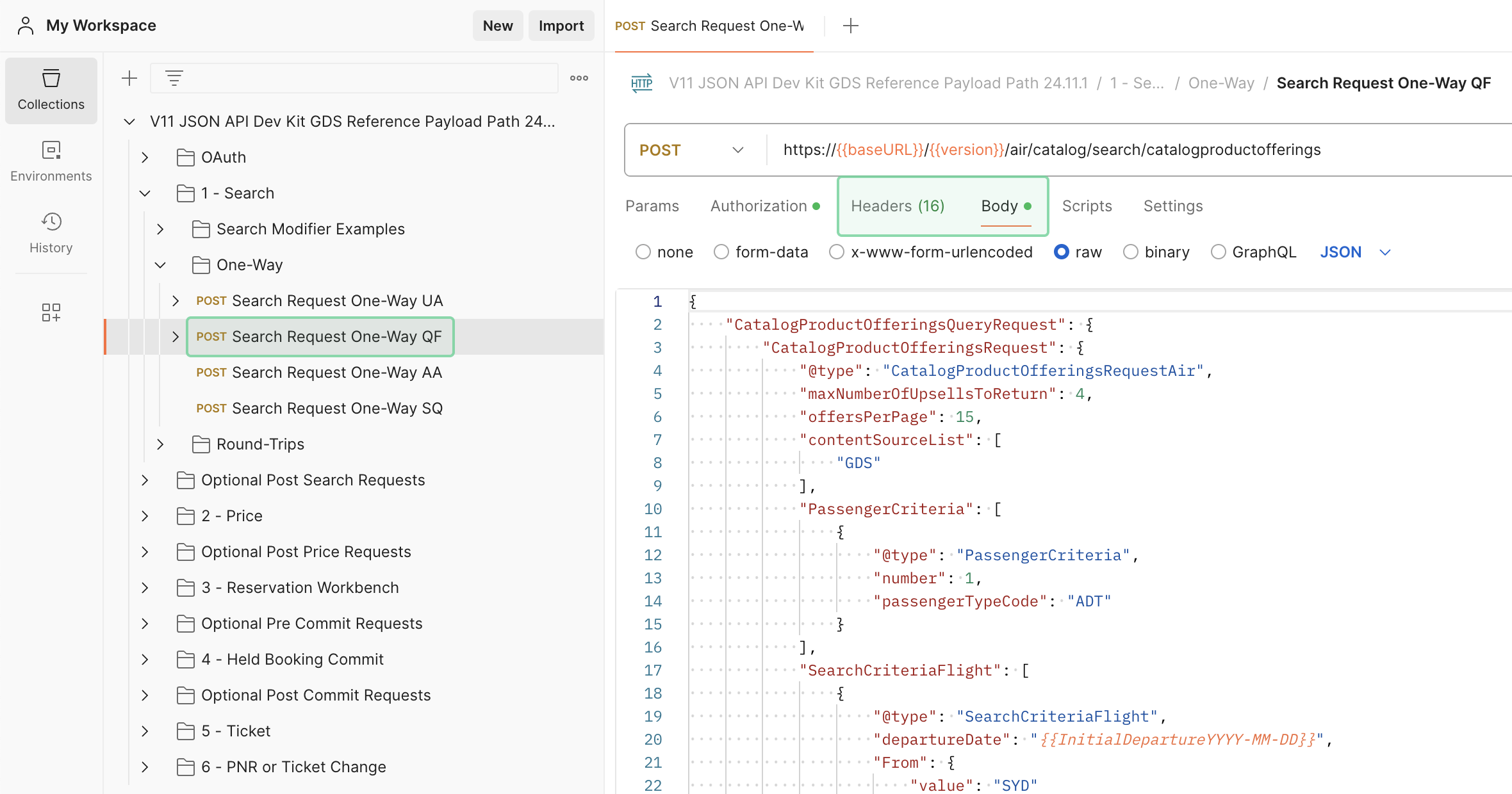This screenshot has height=794, width=1512.
Task: Click the filter icon in collections search
Action: coord(174,78)
